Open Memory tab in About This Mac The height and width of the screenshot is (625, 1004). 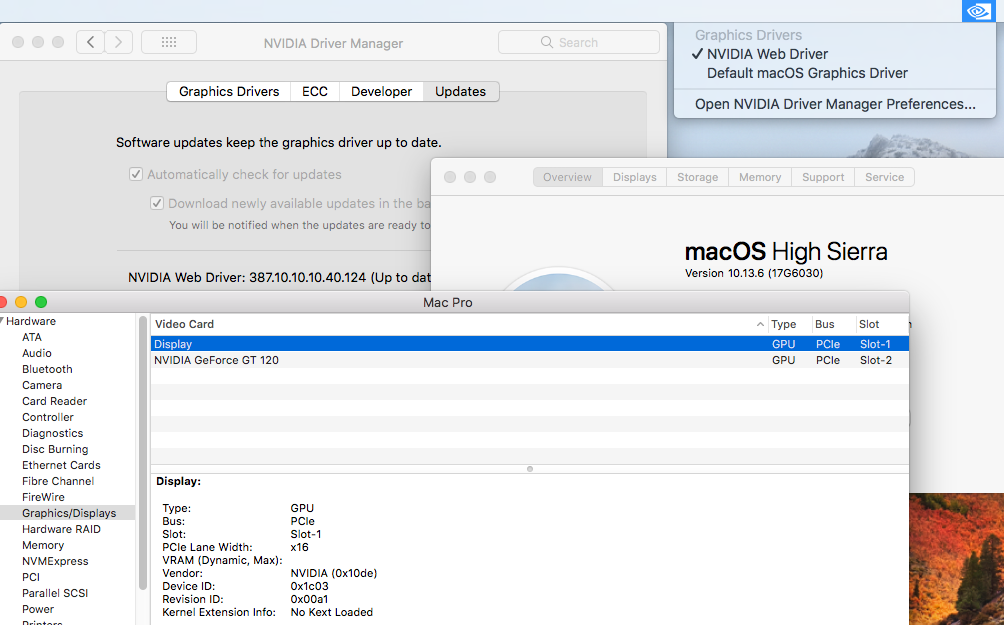pos(760,177)
